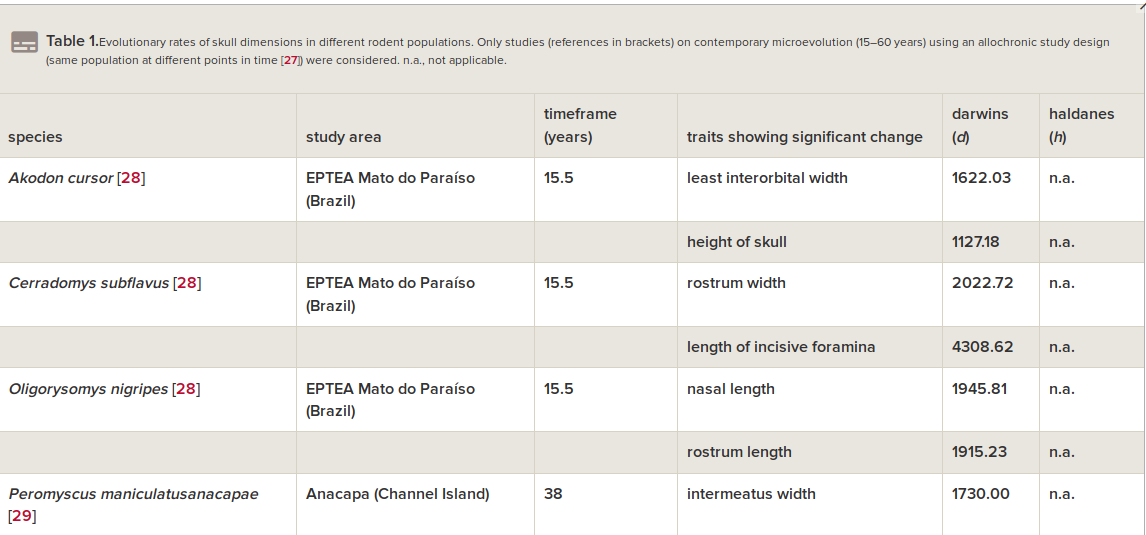Select the 4308.62 darwins value cell
1146x535 pixels.
[991, 347]
